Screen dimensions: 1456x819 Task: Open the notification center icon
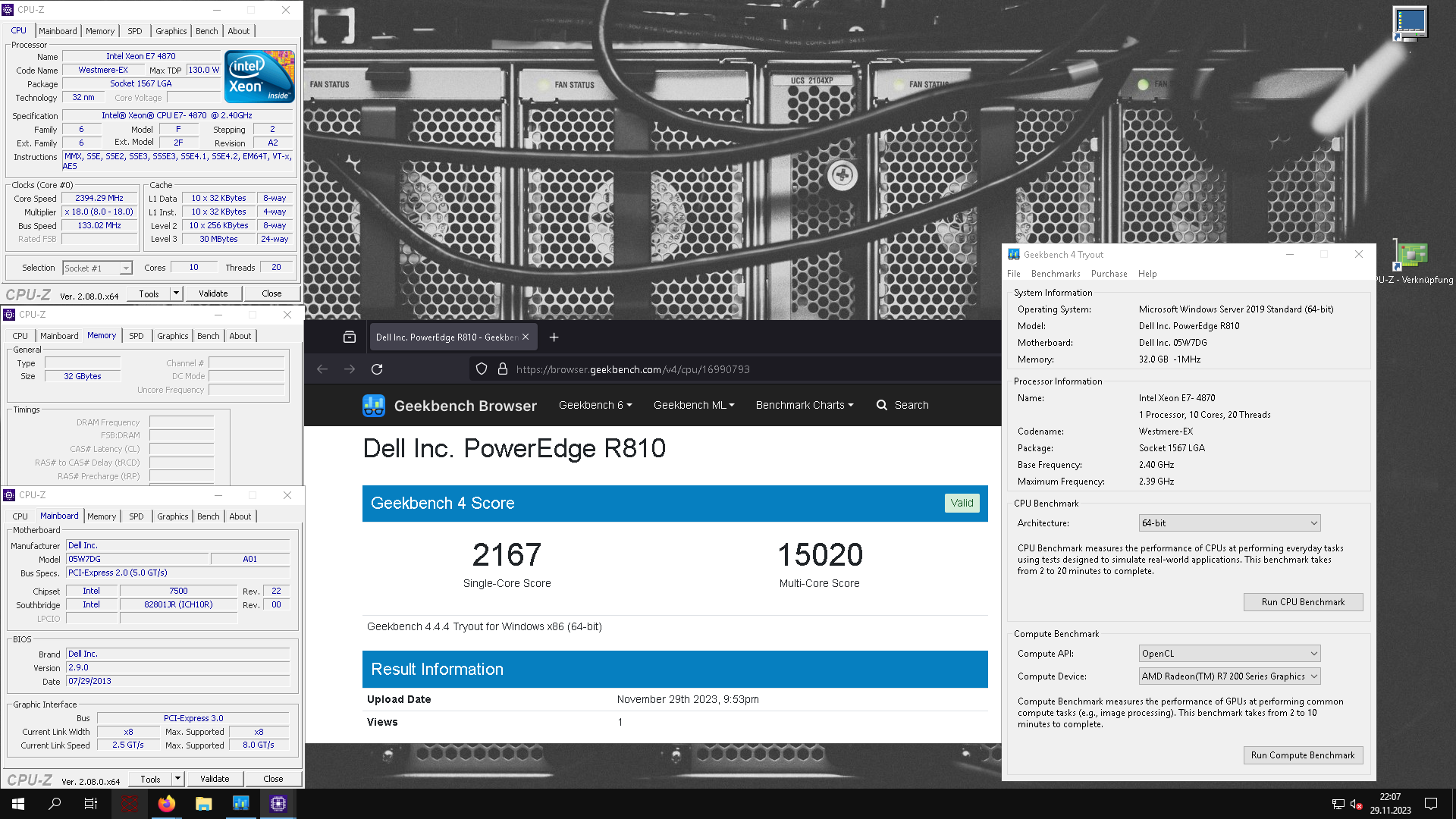click(1431, 804)
